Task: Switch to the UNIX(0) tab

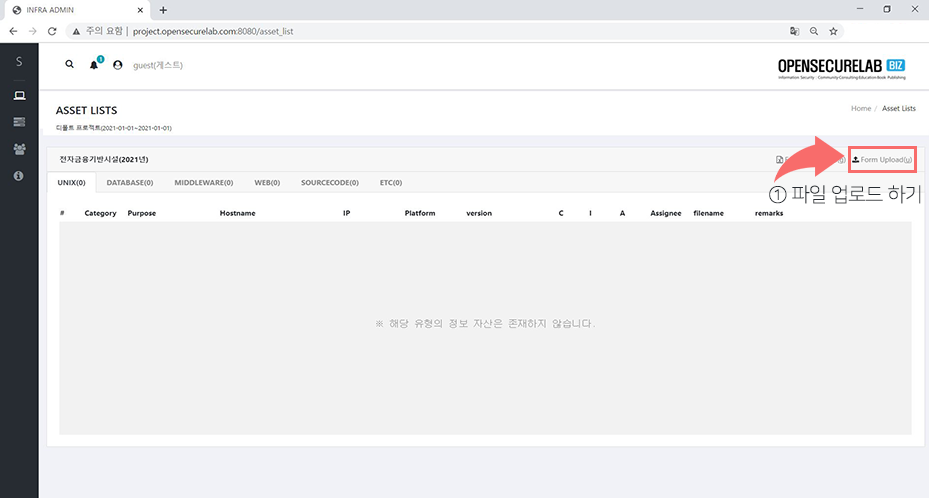Action: pyautogui.click(x=71, y=182)
